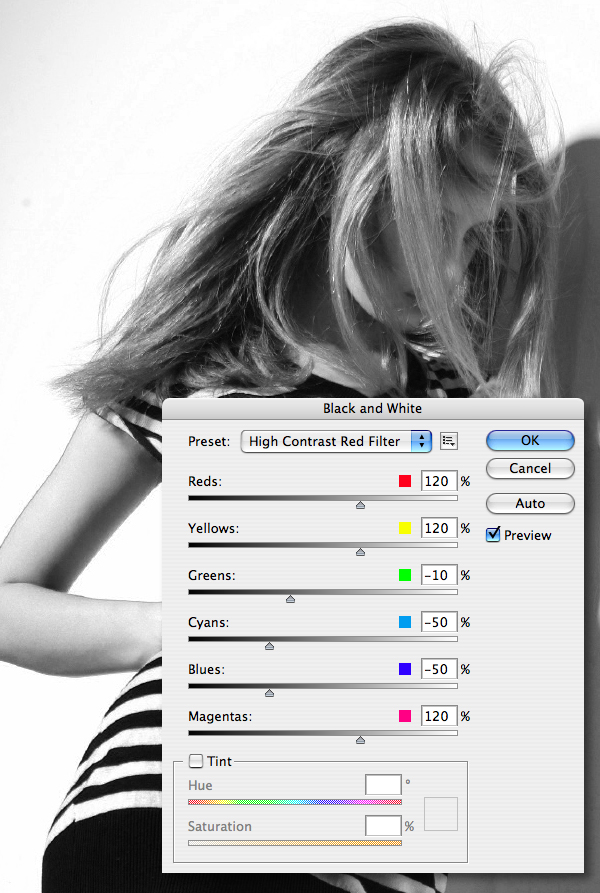Click the Auto button
The image size is (600, 893).
point(530,503)
